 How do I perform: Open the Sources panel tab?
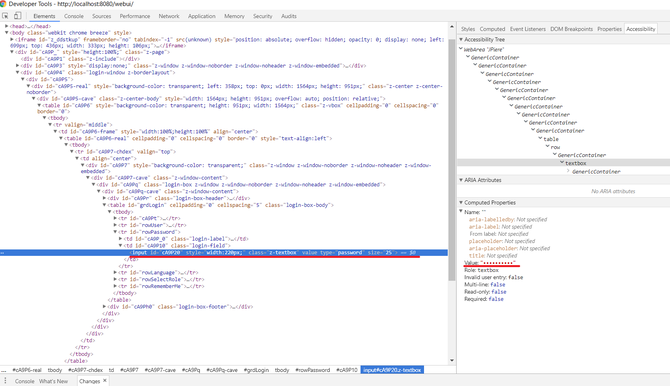(101, 16)
